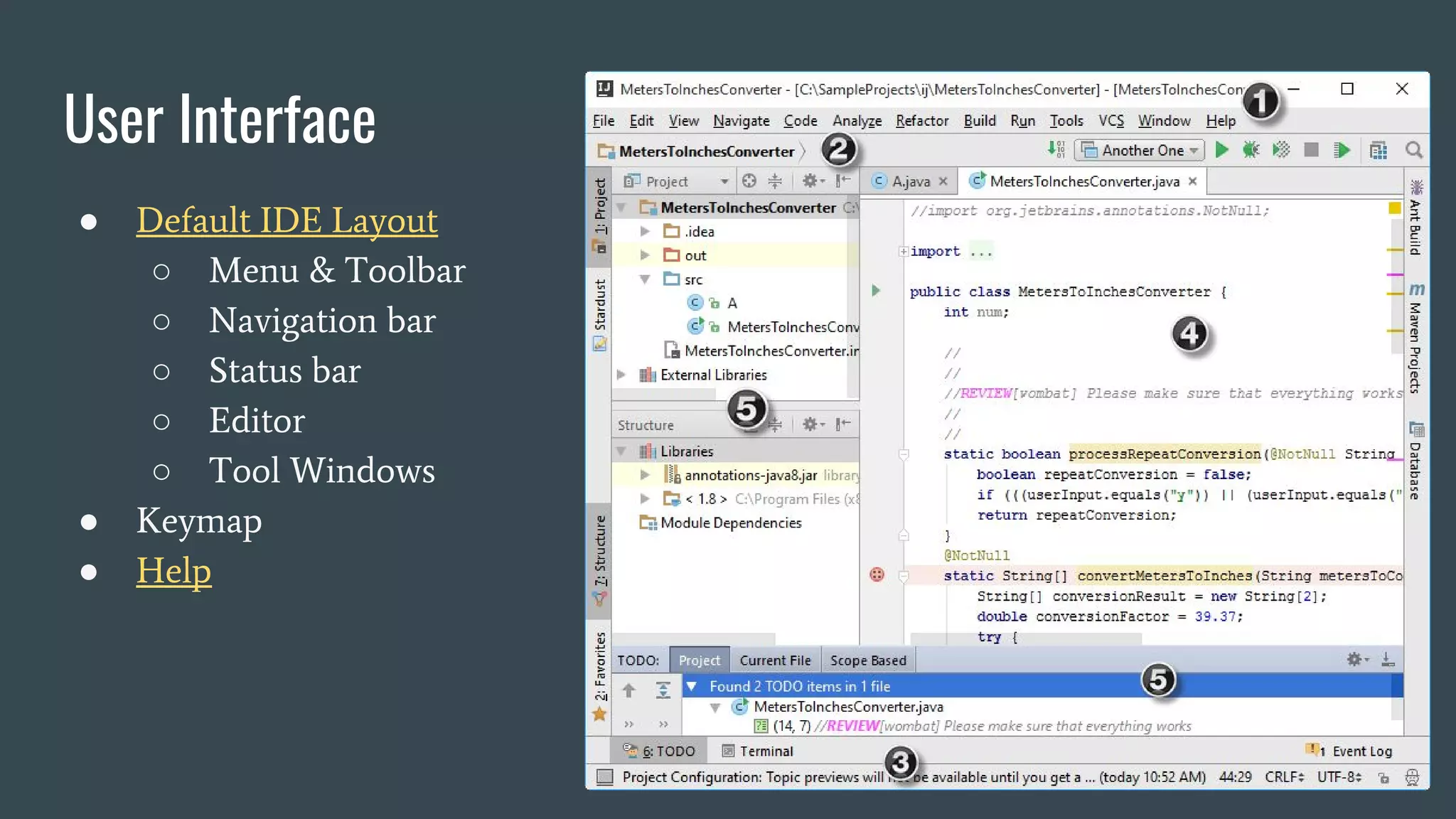Expand External Libraries node

pyautogui.click(x=621, y=374)
